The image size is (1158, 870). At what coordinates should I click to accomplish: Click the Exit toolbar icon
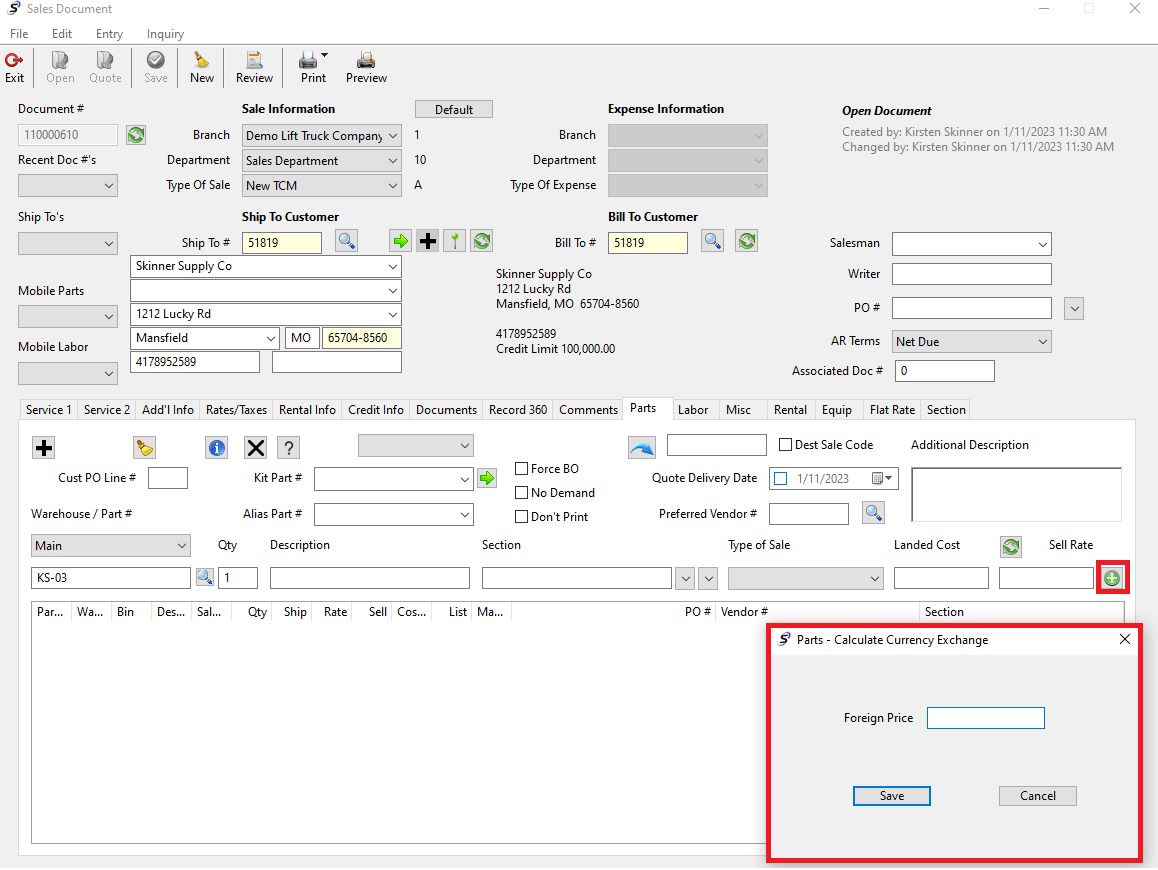click(14, 67)
